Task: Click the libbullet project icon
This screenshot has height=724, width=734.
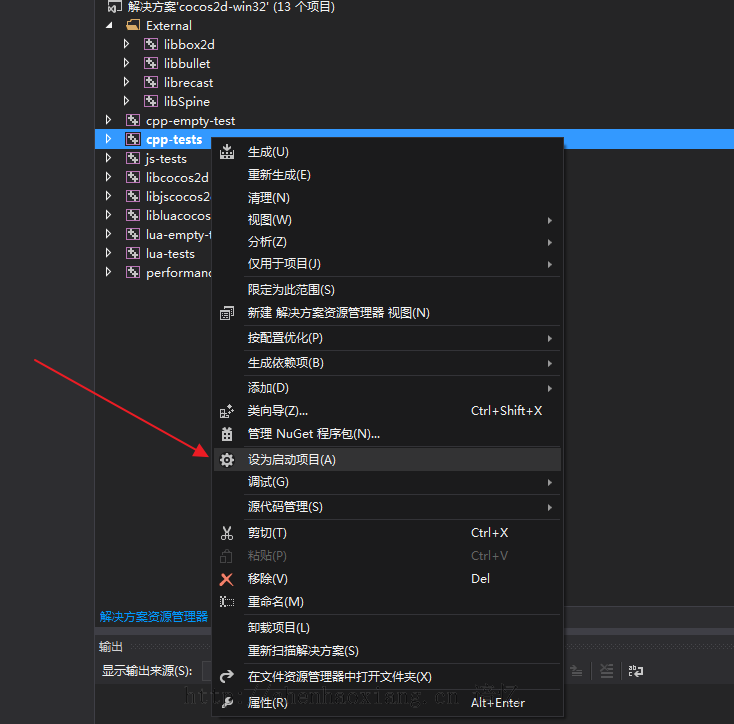Action: 151,63
